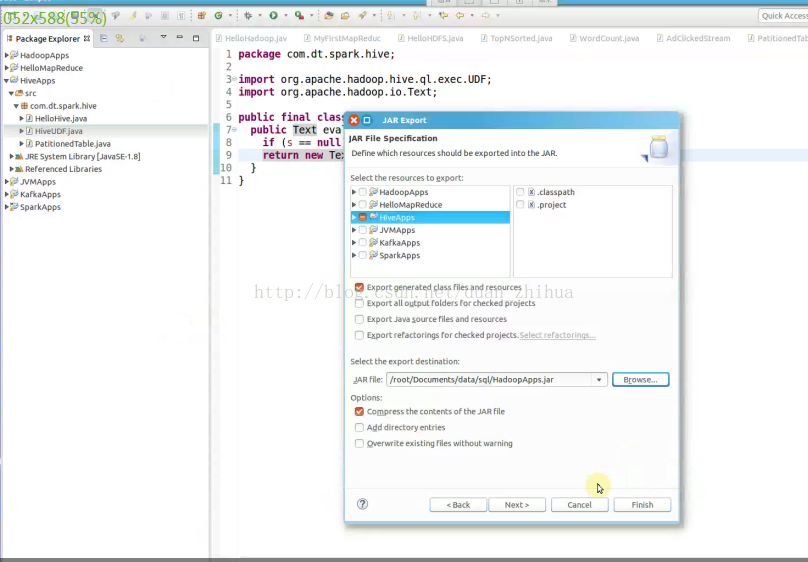Check the JVMApps project checkbox

363,230
